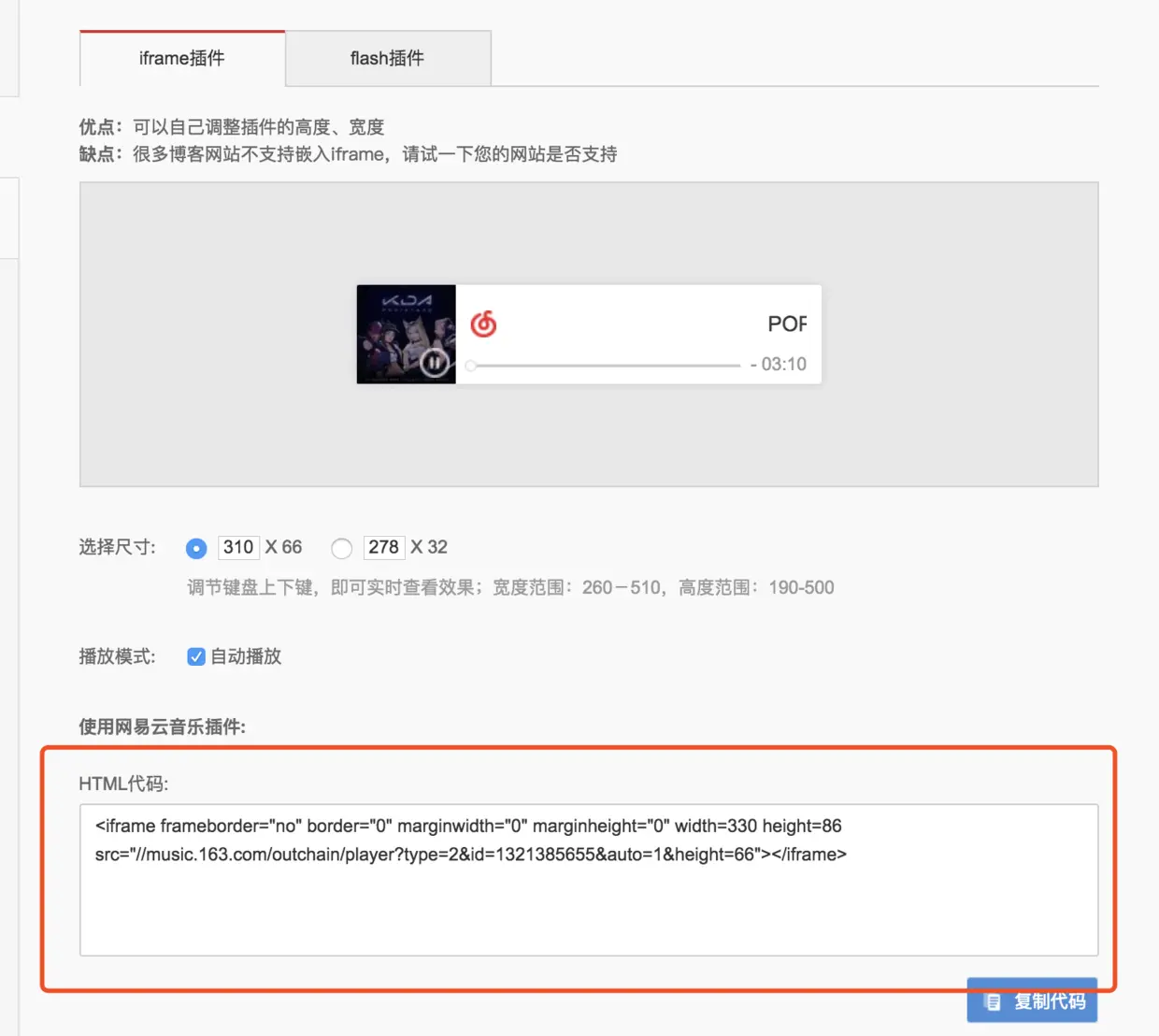Select the 278 X 32 size radio button

click(342, 548)
